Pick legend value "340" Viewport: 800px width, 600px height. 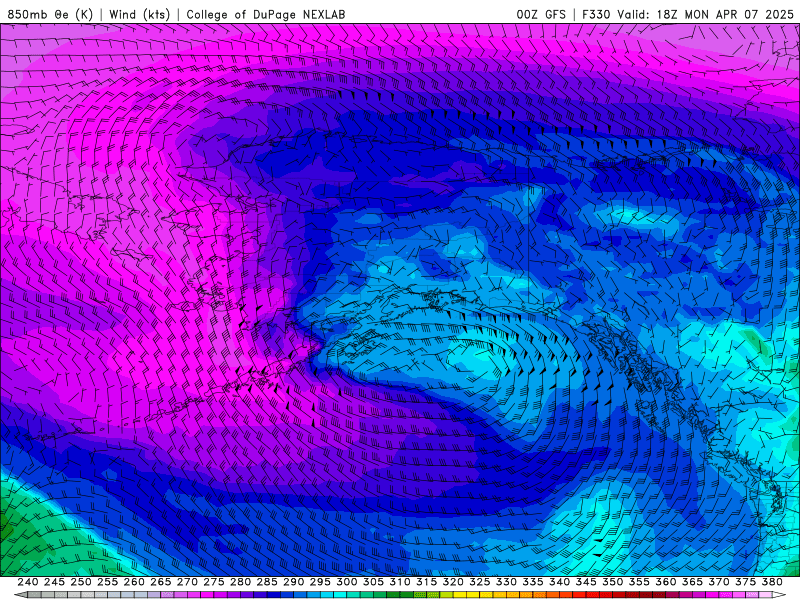(x=560, y=582)
